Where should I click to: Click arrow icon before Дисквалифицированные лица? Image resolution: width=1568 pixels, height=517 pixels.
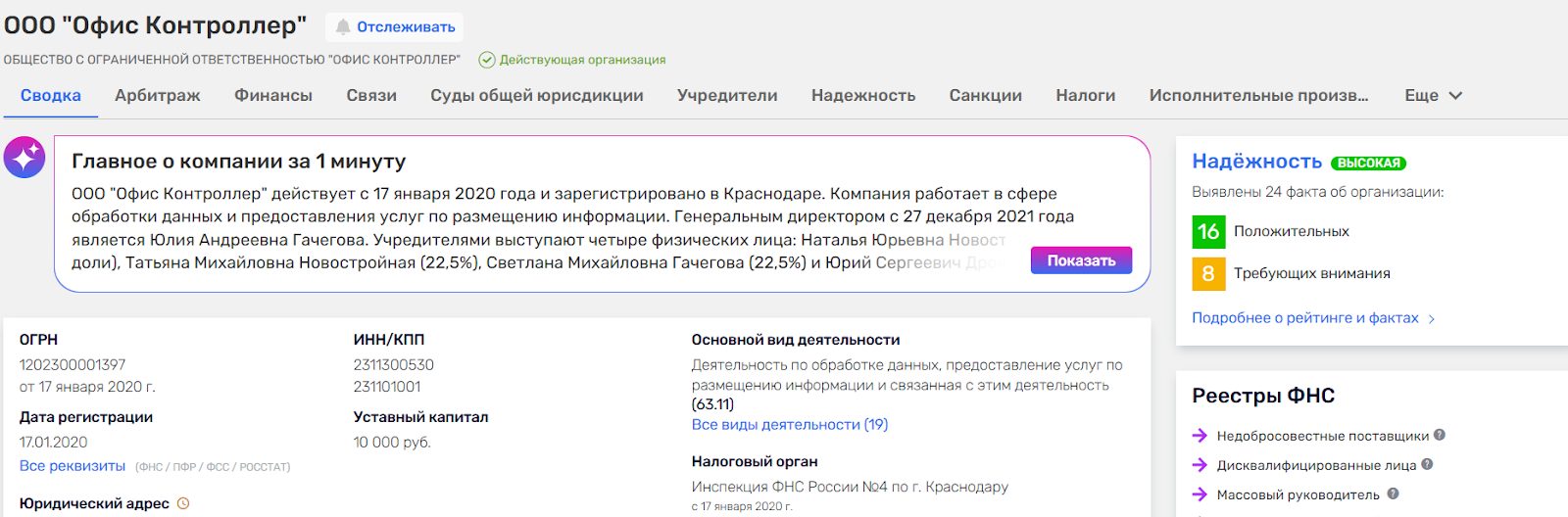click(1200, 465)
